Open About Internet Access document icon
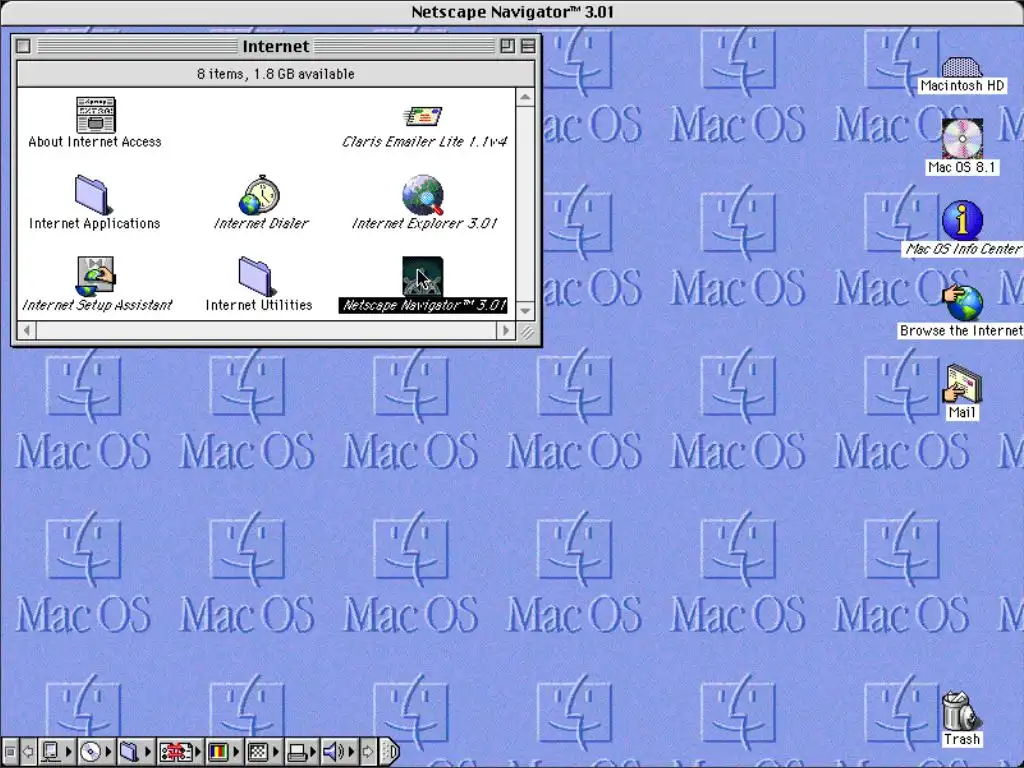Viewport: 1024px width, 768px height. click(95, 116)
